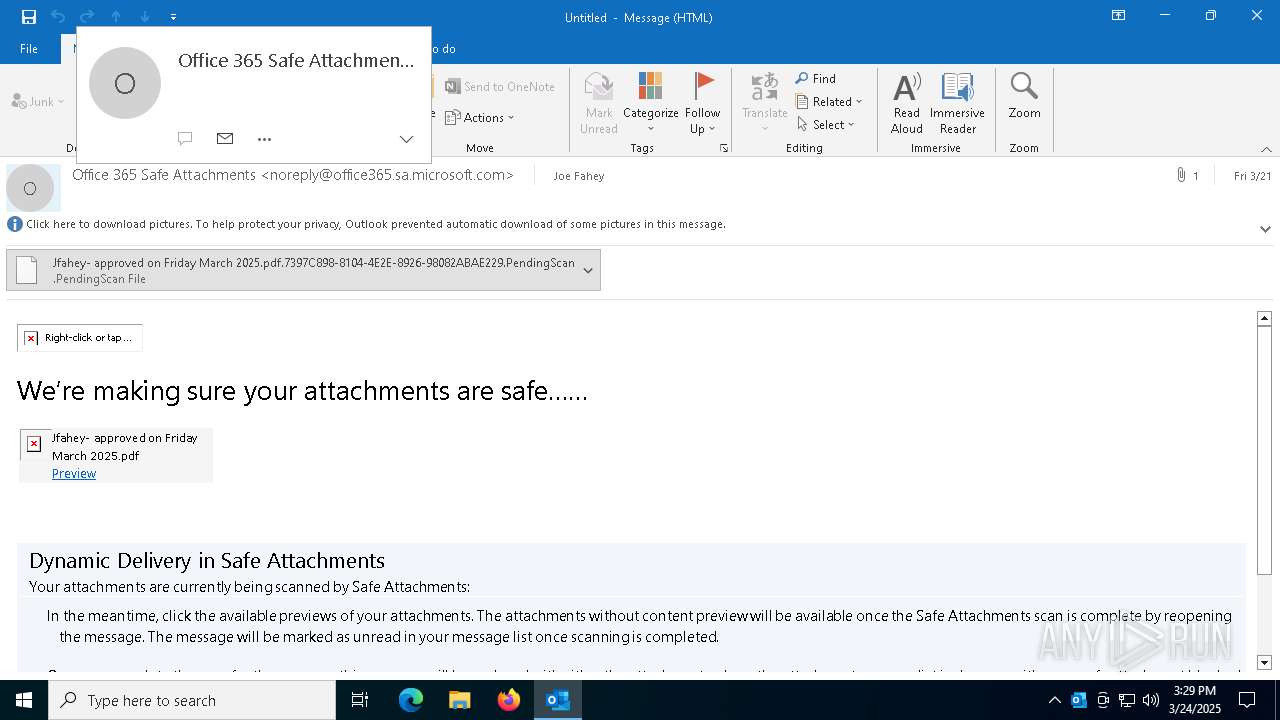The width and height of the screenshot is (1280, 720).
Task: Click Find in Editing group
Action: pos(816,78)
